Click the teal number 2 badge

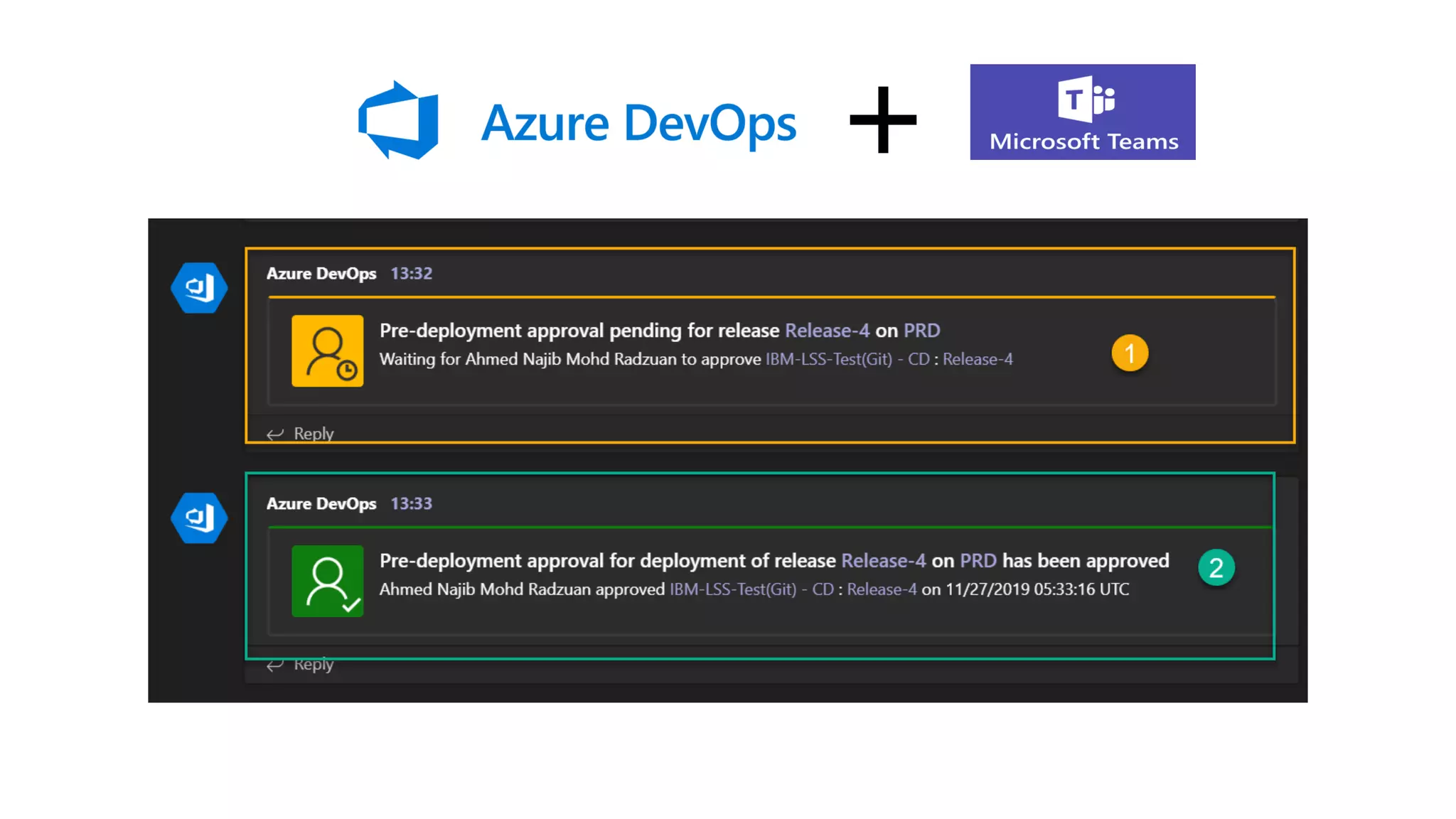click(1216, 568)
